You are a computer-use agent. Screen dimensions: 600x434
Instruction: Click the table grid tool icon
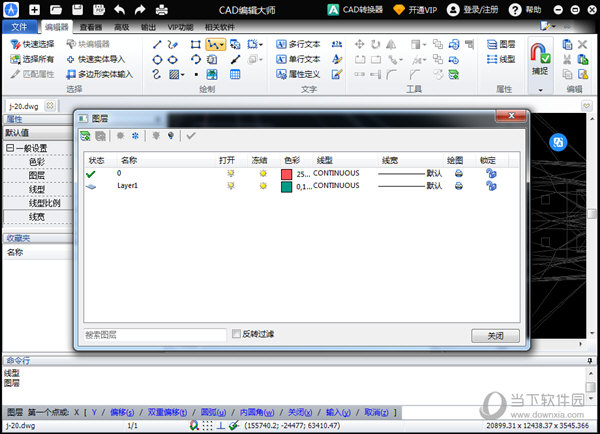[235, 74]
